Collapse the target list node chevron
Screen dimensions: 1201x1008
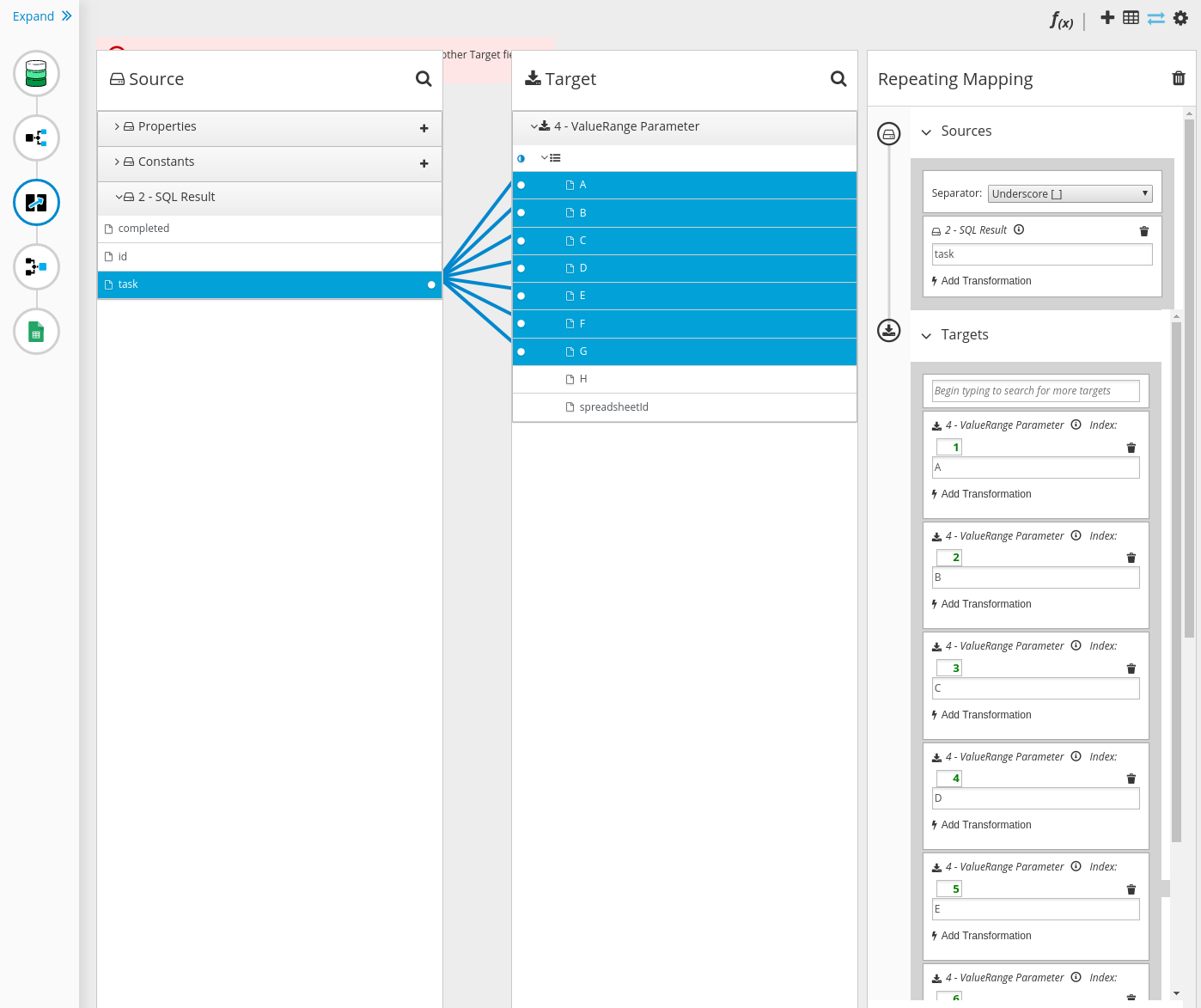point(544,158)
